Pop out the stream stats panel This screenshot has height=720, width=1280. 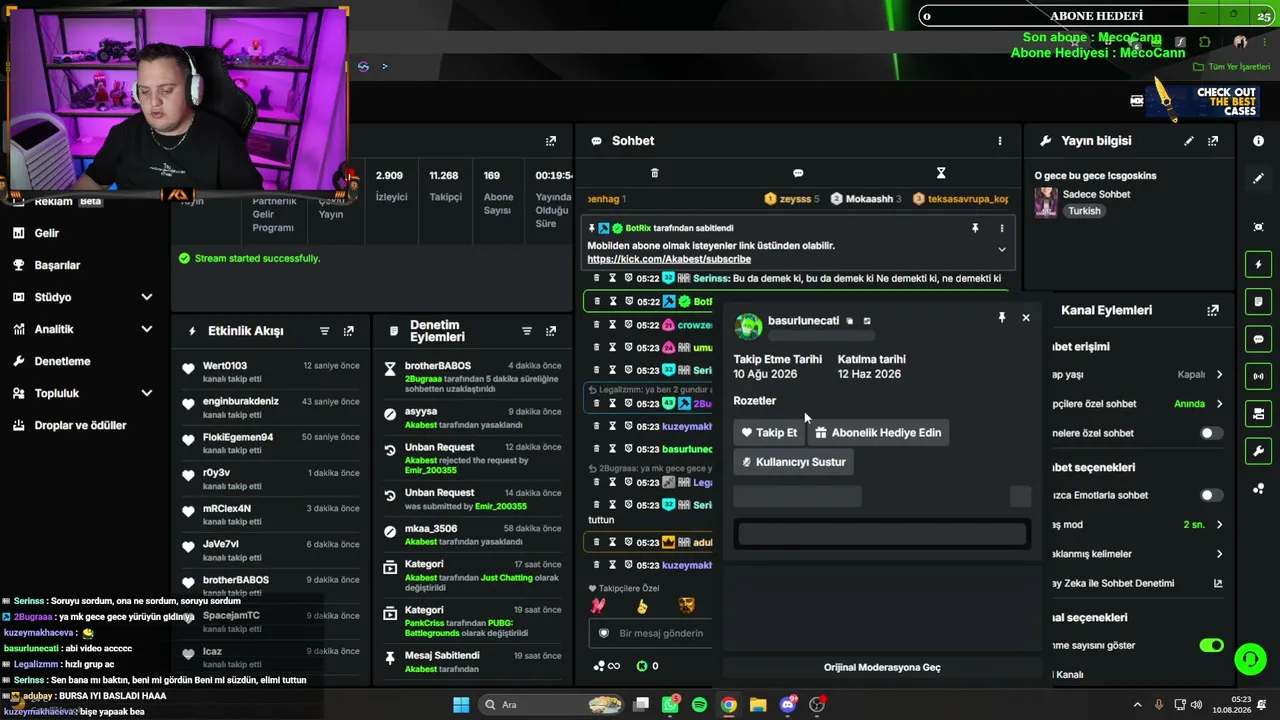551,141
